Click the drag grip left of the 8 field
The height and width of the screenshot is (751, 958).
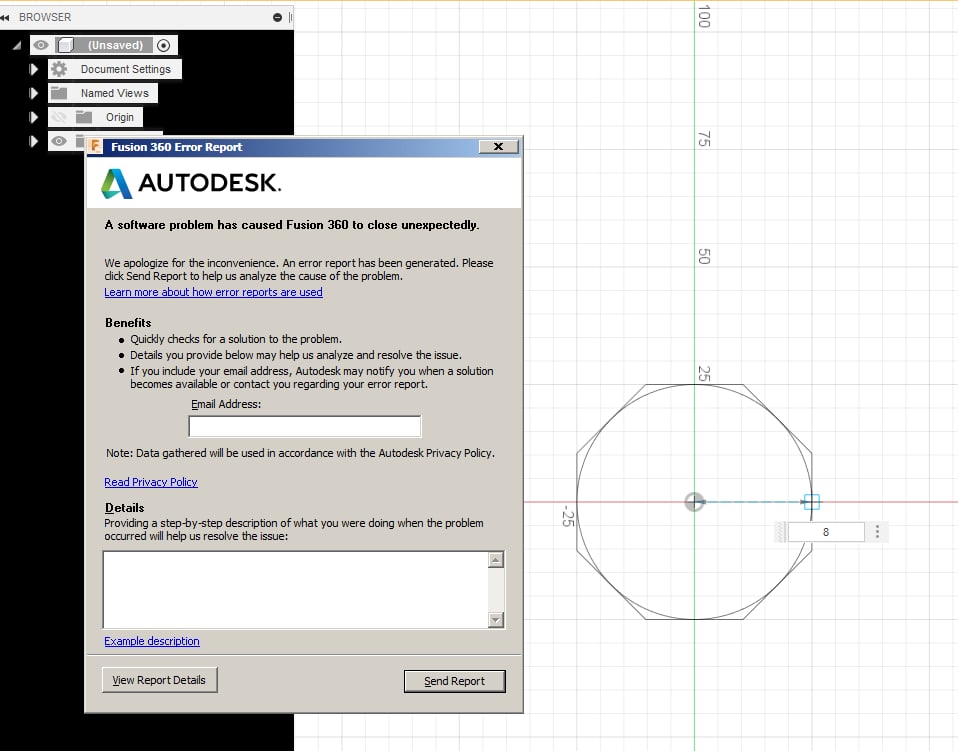tap(781, 532)
